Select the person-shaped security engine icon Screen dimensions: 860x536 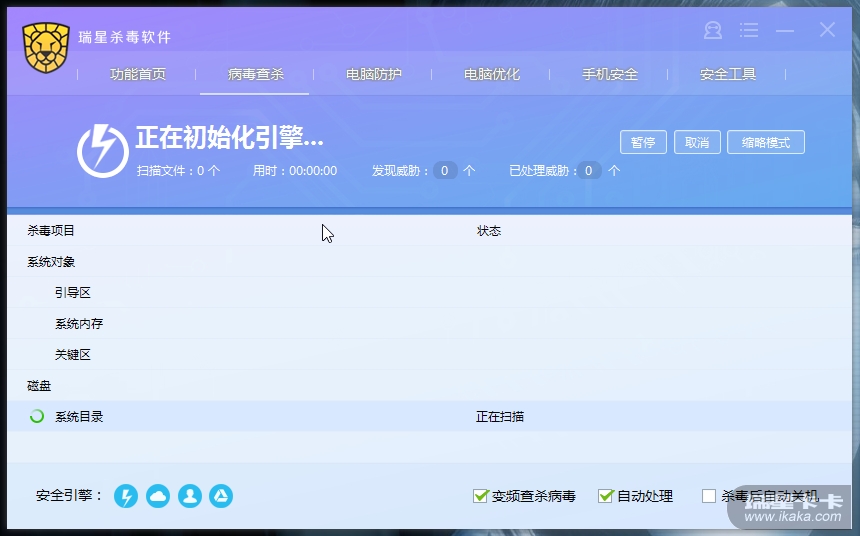(x=190, y=496)
